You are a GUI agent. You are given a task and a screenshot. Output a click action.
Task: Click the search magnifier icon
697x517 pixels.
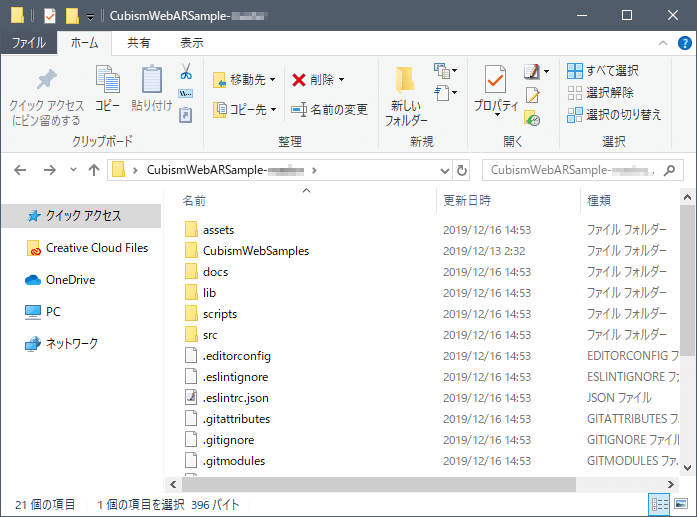pos(669,170)
